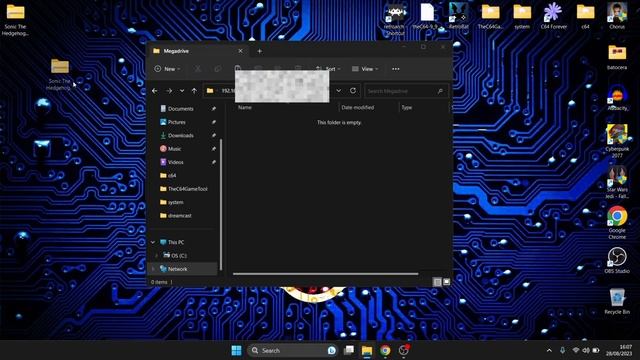640x360 pixels.
Task: Expand the Network tree node
Action: pos(153,269)
